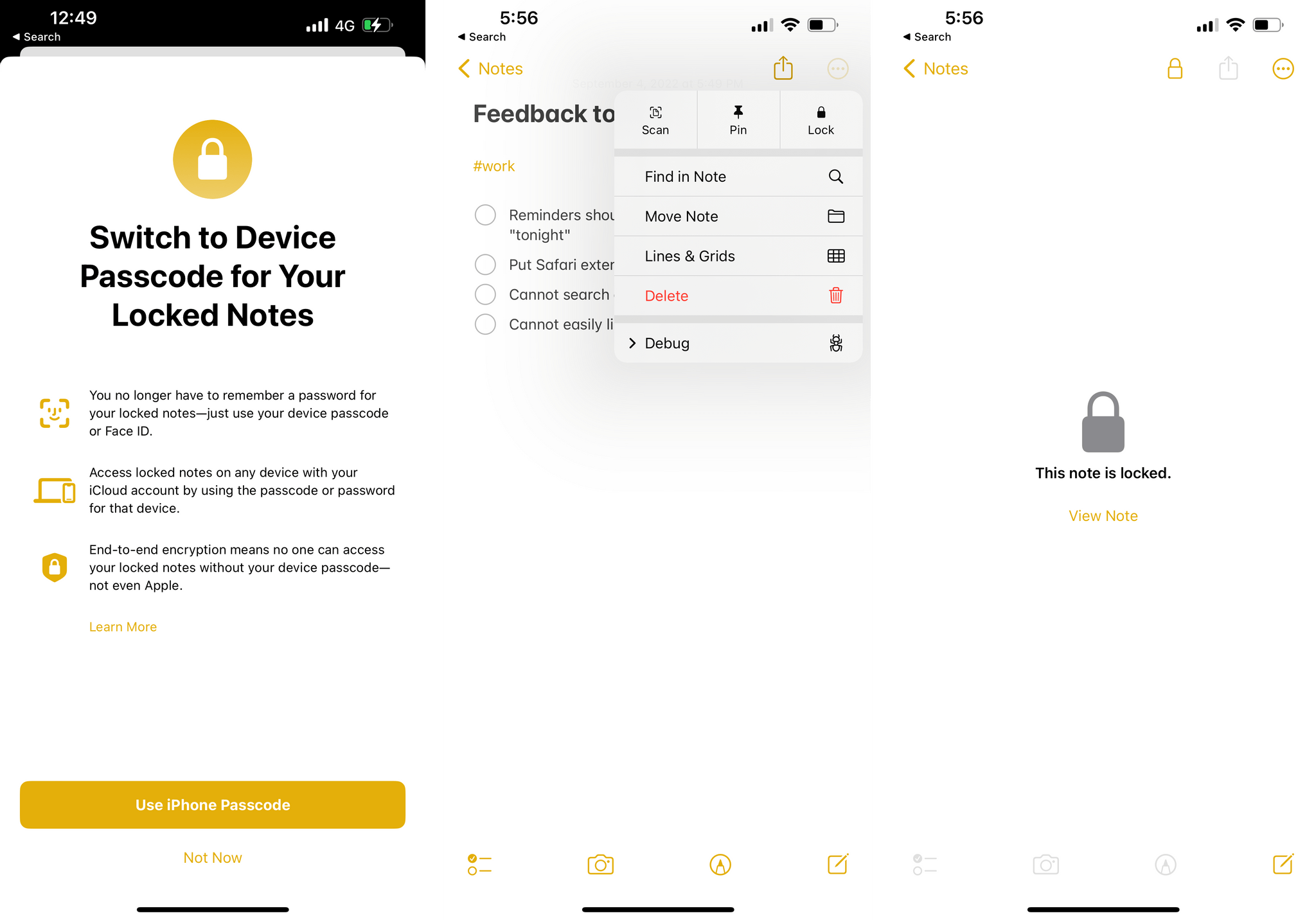
Task: Toggle first checklist item checkbox
Action: (x=485, y=214)
